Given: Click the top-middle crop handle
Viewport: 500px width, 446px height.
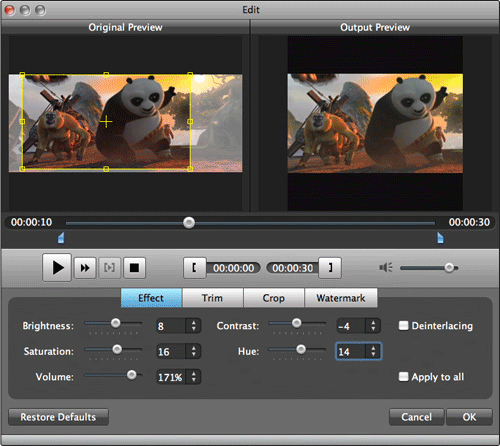Looking at the screenshot, I should pyautogui.click(x=106, y=75).
